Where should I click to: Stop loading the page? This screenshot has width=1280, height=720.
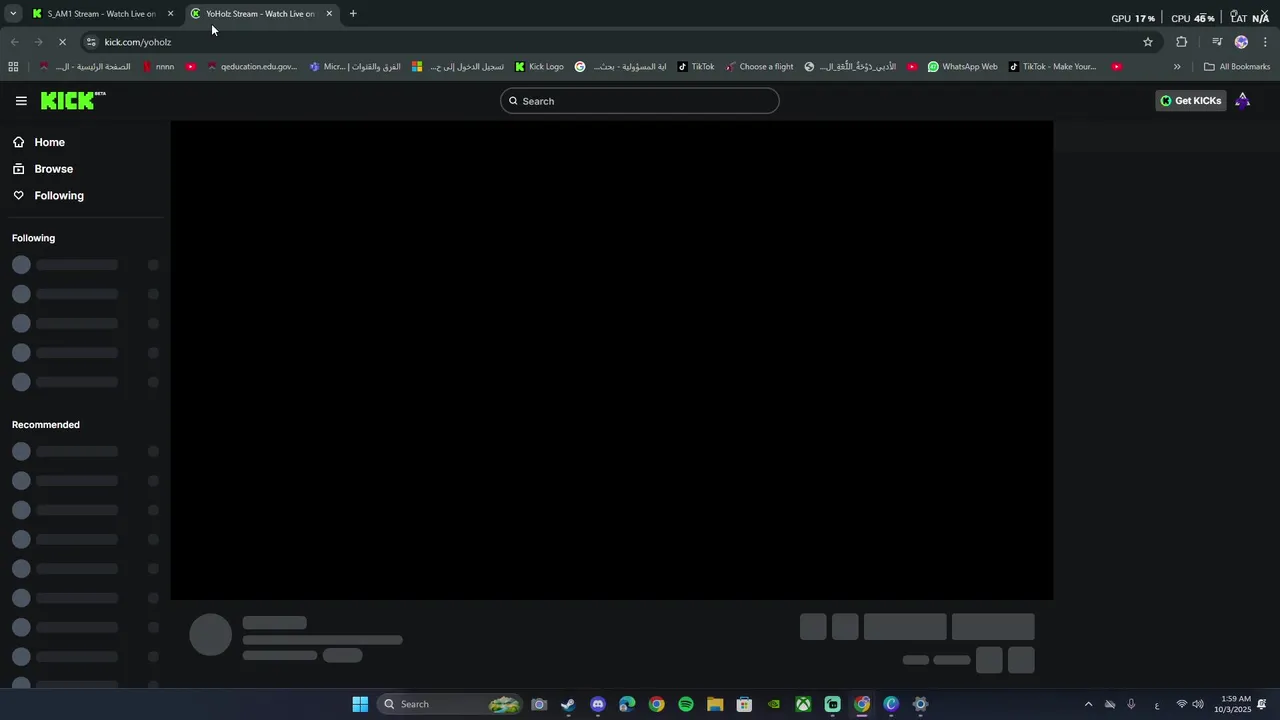pos(62,42)
